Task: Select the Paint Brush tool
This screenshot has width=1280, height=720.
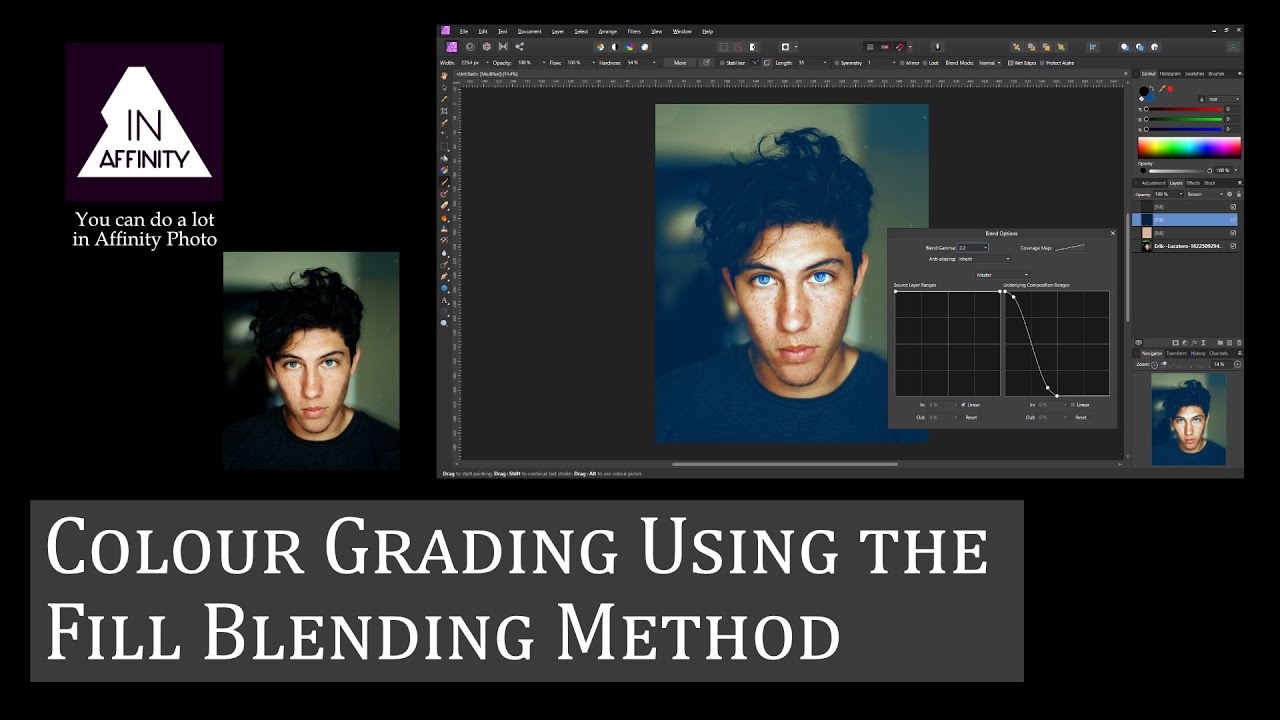Action: click(x=445, y=184)
